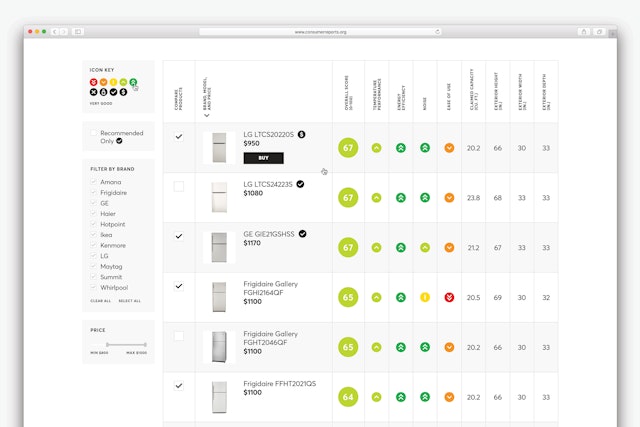This screenshot has height=427, width=640.
Task: Click the price slider maximum handle
Action: click(x=145, y=345)
